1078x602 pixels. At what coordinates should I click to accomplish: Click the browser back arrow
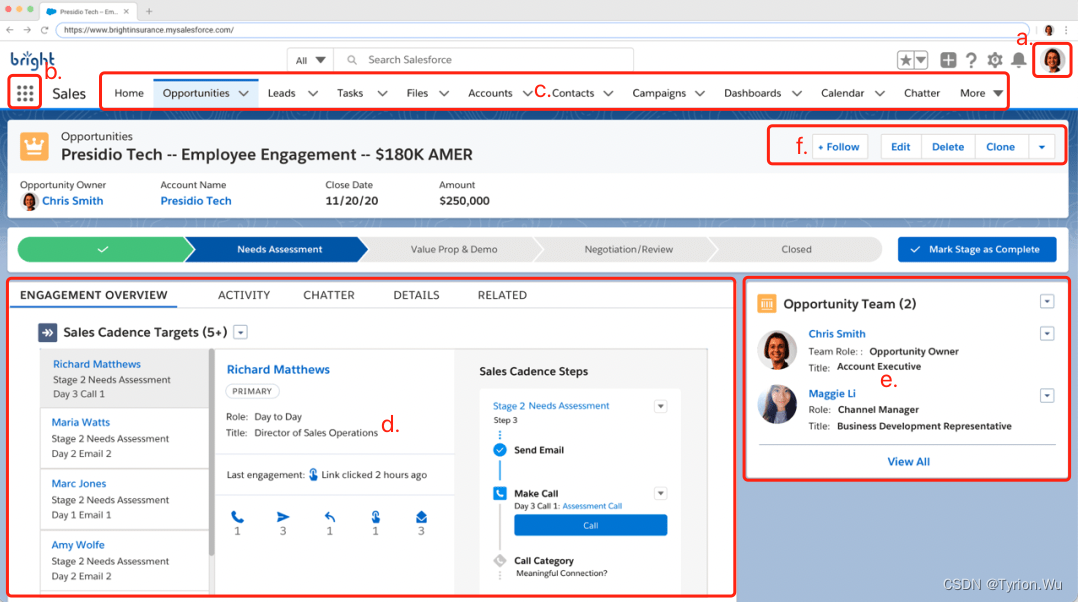pyautogui.click(x=10, y=30)
